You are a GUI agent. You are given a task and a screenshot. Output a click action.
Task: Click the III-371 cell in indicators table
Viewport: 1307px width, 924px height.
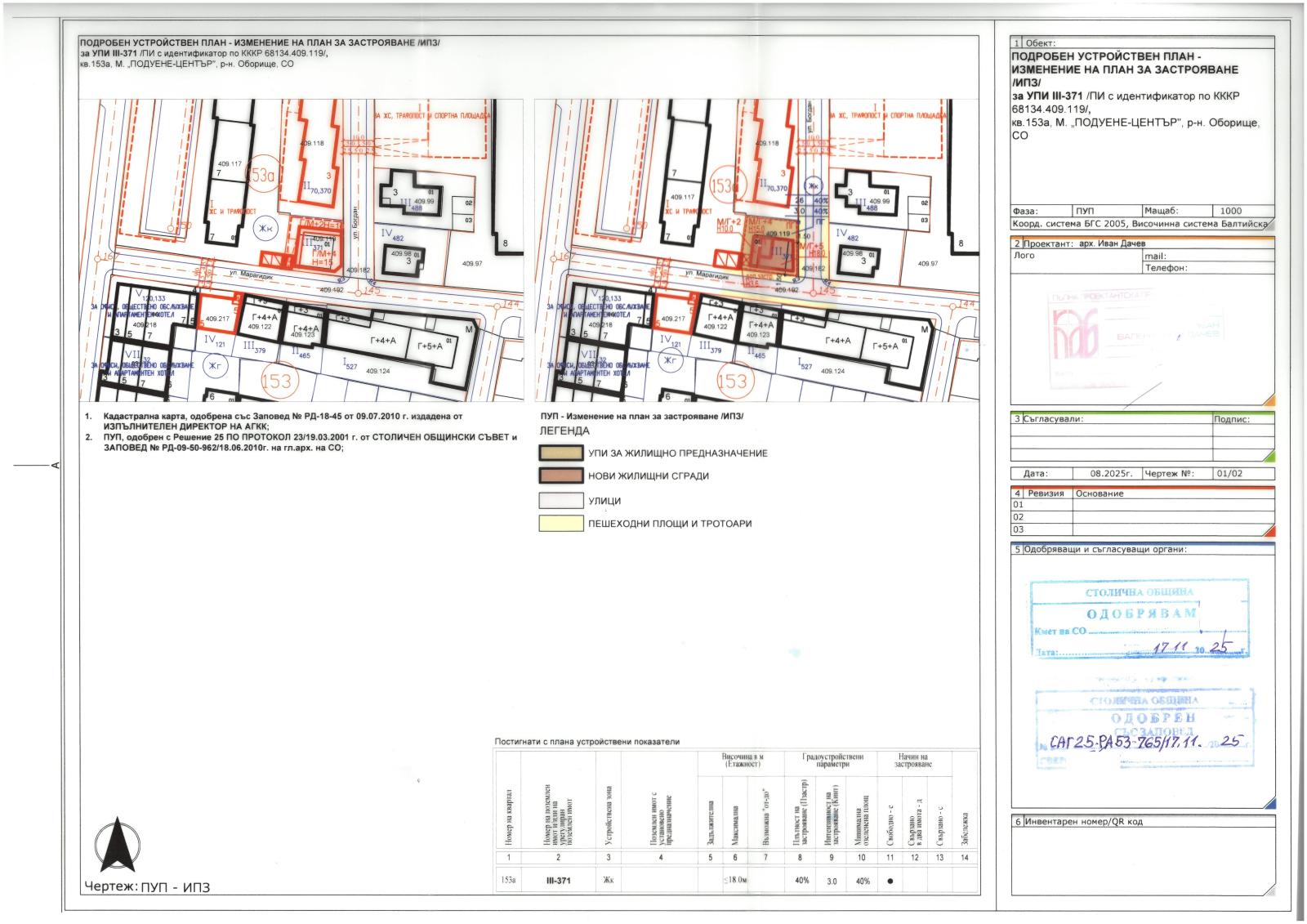click(557, 882)
